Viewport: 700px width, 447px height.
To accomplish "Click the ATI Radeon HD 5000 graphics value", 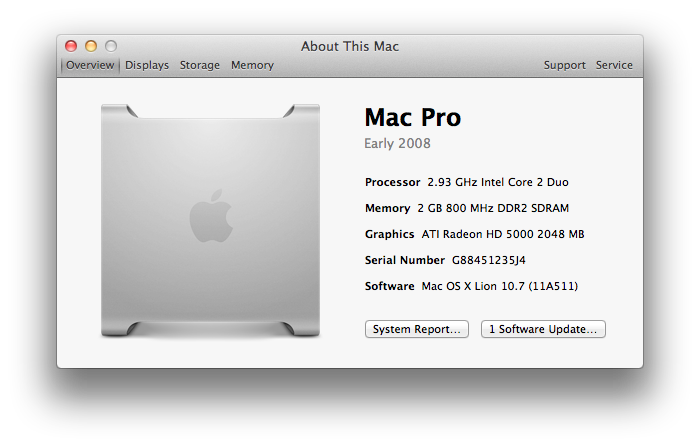I will point(503,234).
